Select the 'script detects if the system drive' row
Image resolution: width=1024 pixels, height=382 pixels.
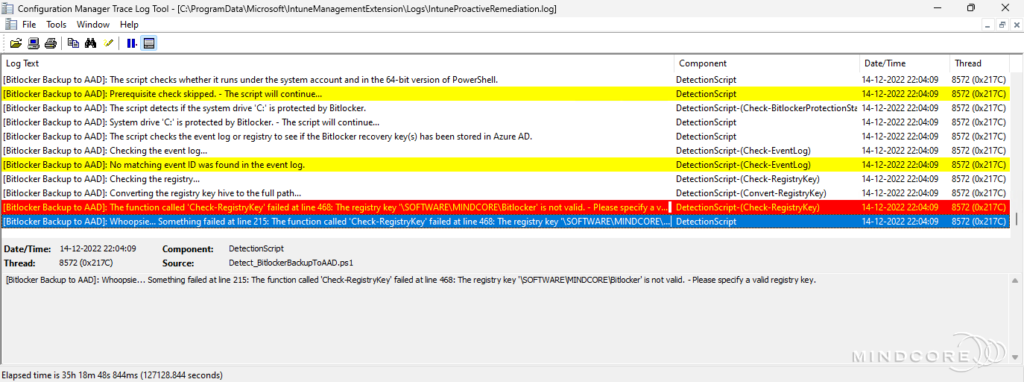click(x=505, y=108)
